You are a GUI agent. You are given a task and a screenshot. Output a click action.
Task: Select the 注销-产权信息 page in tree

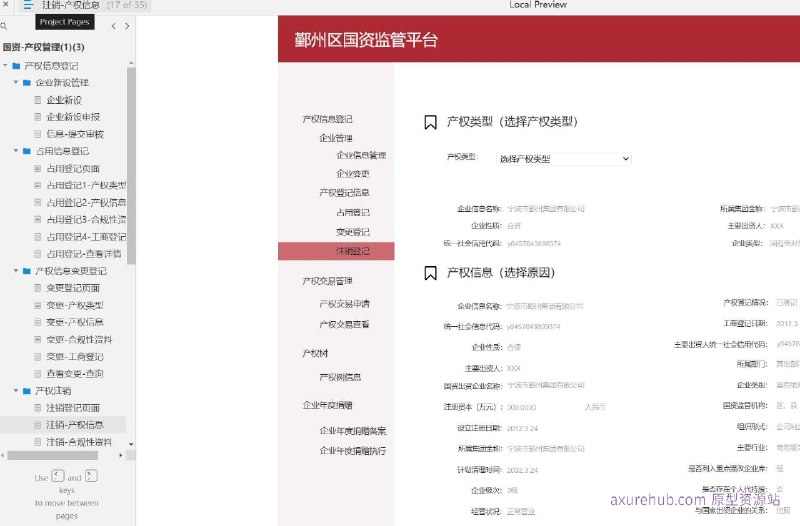[75, 424]
